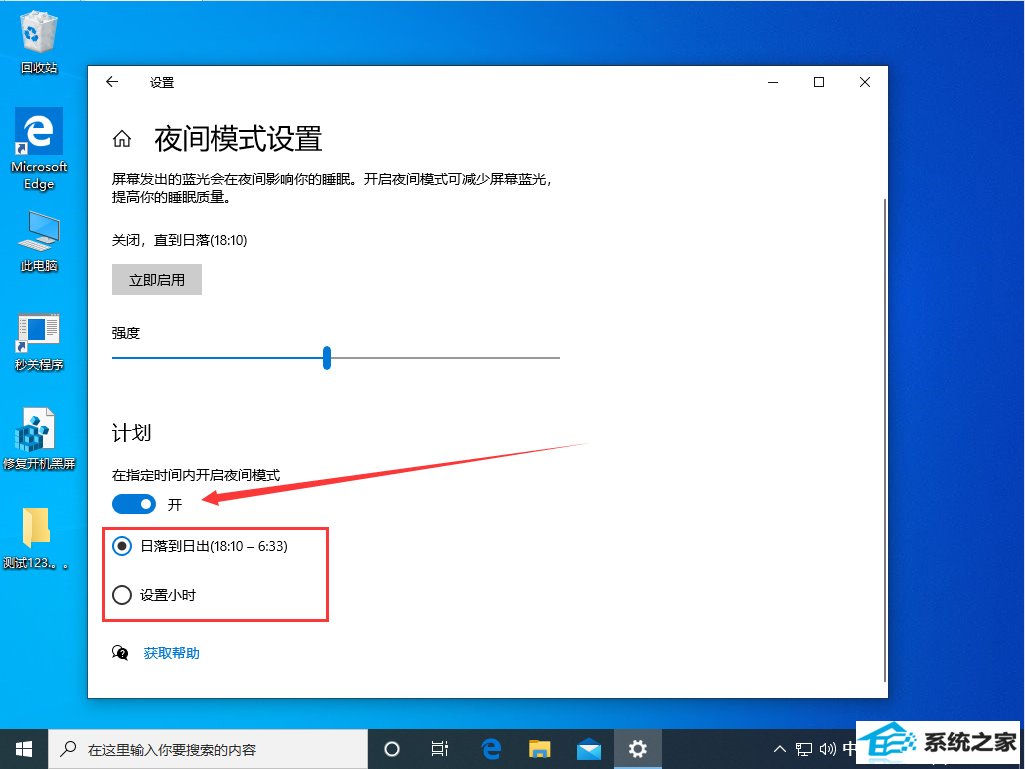Maximize the Settings window
The image size is (1025, 769).
[x=818, y=82]
